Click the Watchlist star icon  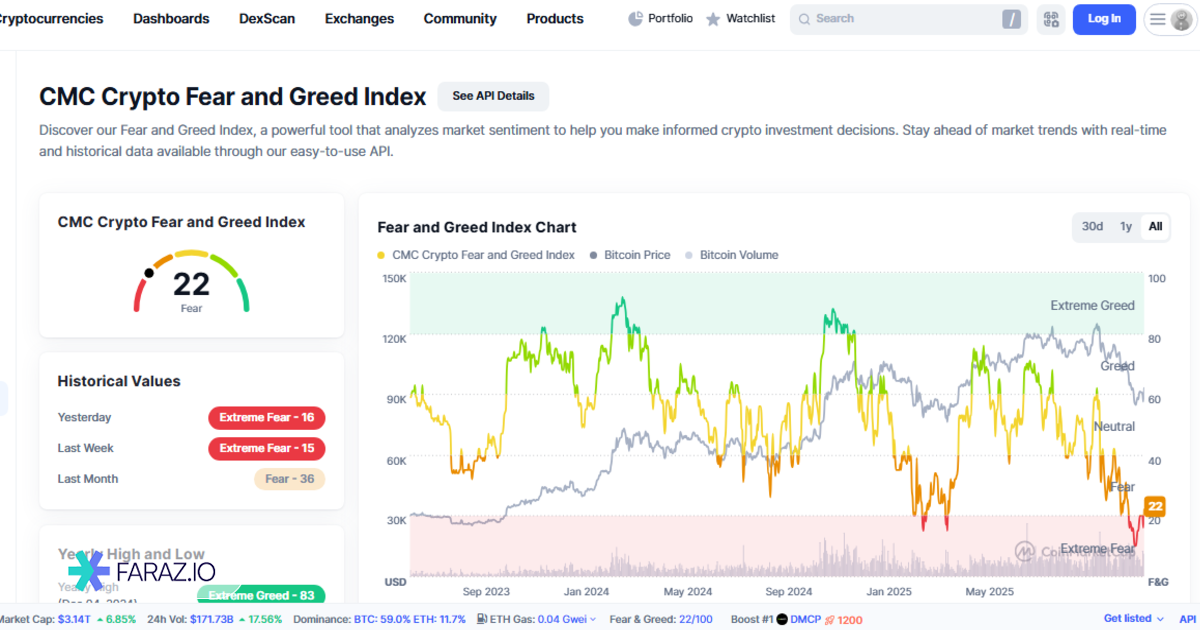[713, 19]
